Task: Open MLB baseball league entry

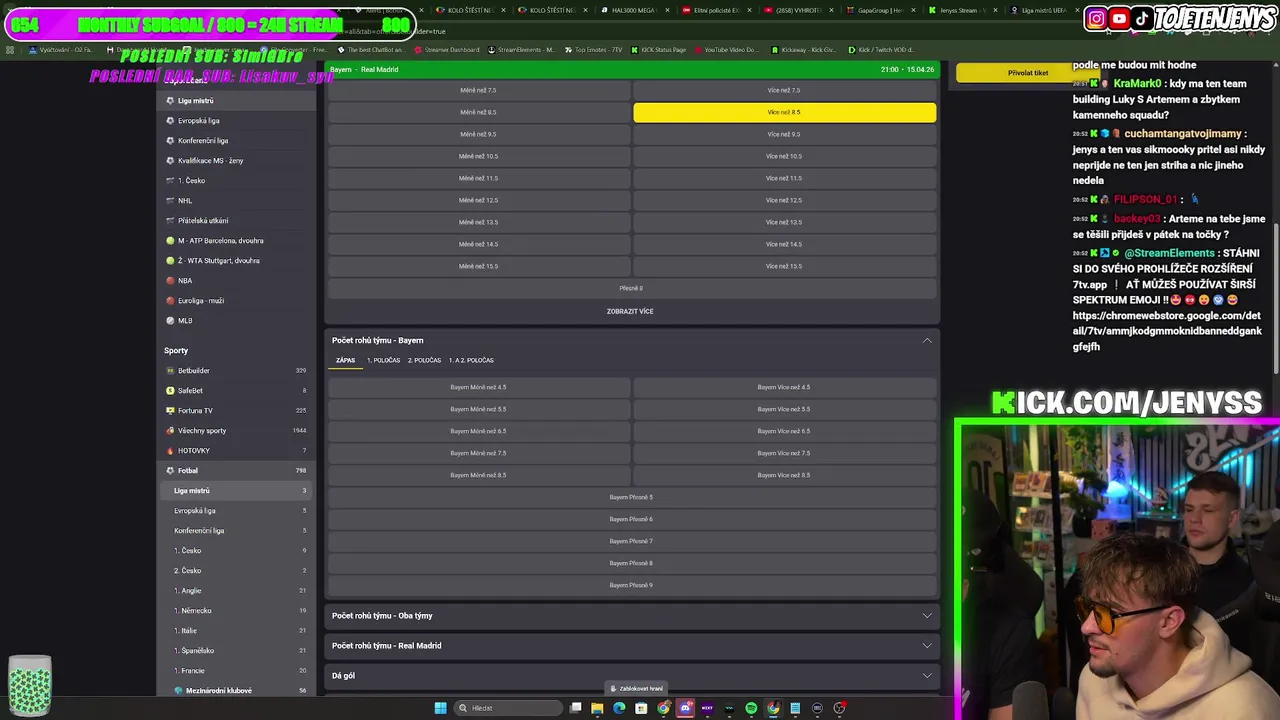Action: [237, 321]
